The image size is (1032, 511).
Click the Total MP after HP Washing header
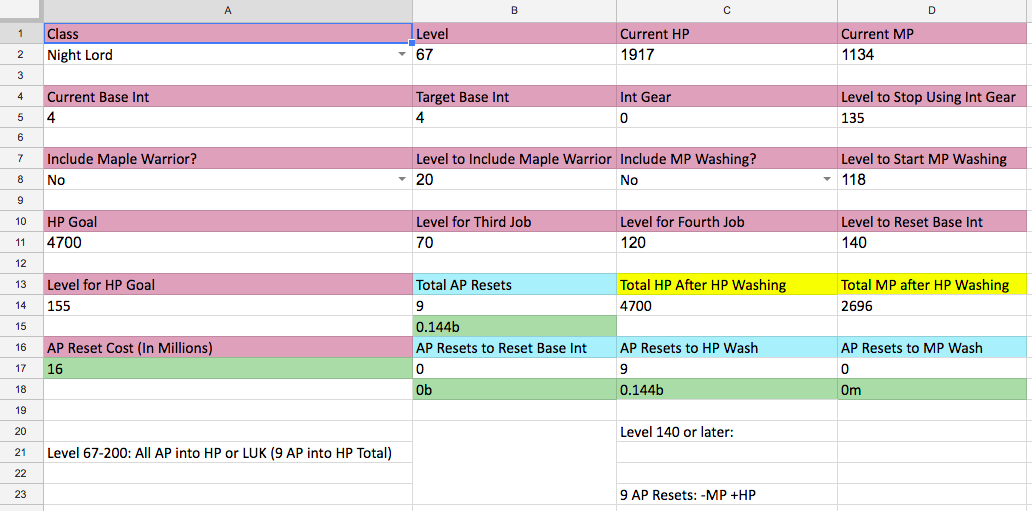tap(932, 284)
